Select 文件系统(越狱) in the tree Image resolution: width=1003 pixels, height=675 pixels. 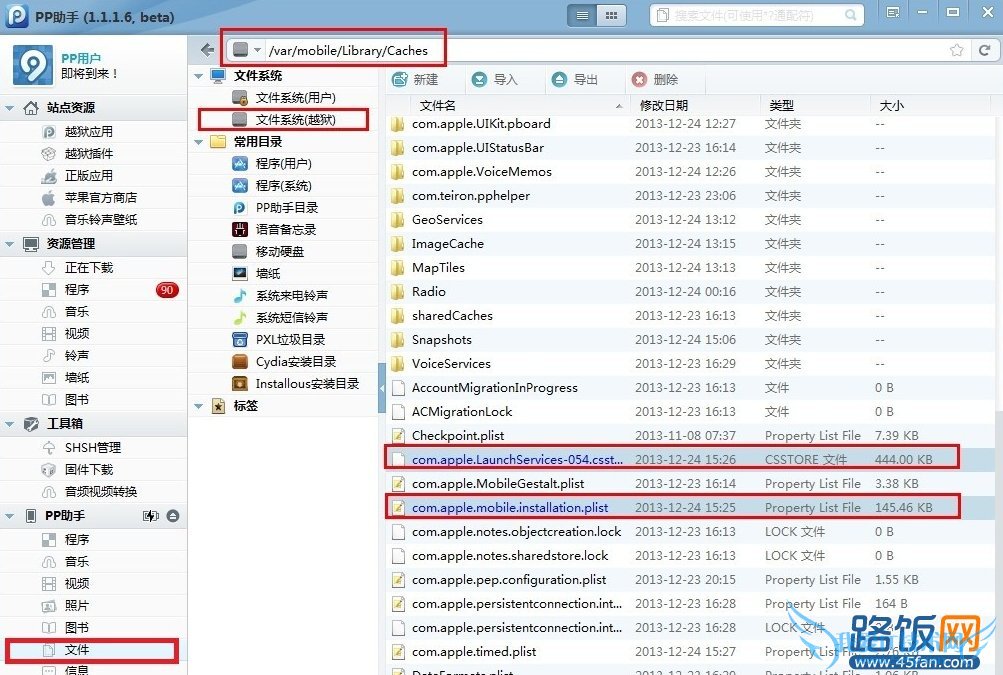pyautogui.click(x=284, y=120)
